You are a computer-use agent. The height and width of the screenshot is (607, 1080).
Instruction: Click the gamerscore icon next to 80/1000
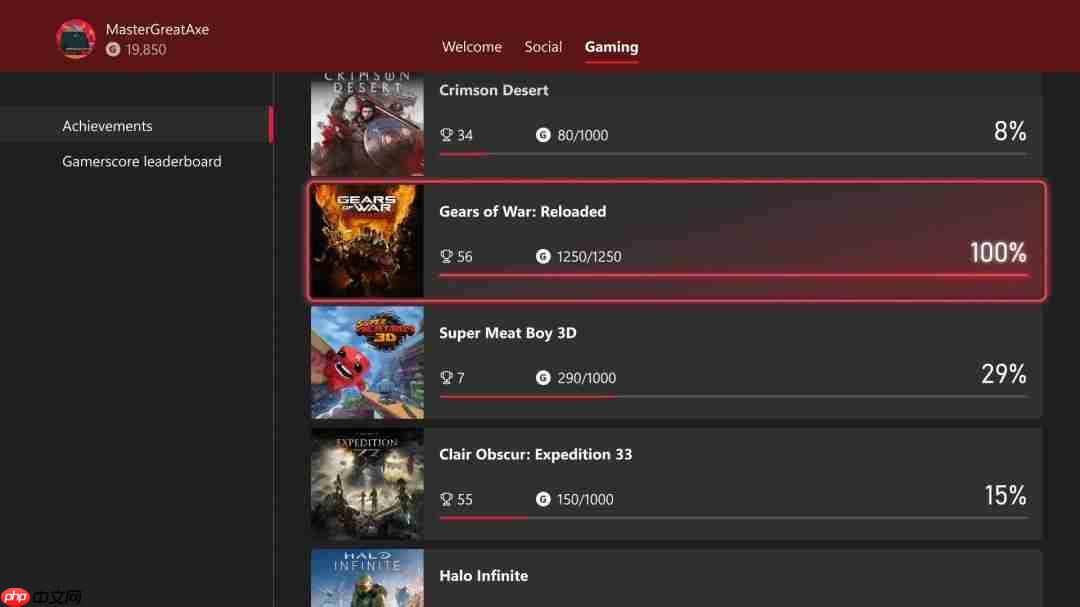543,135
